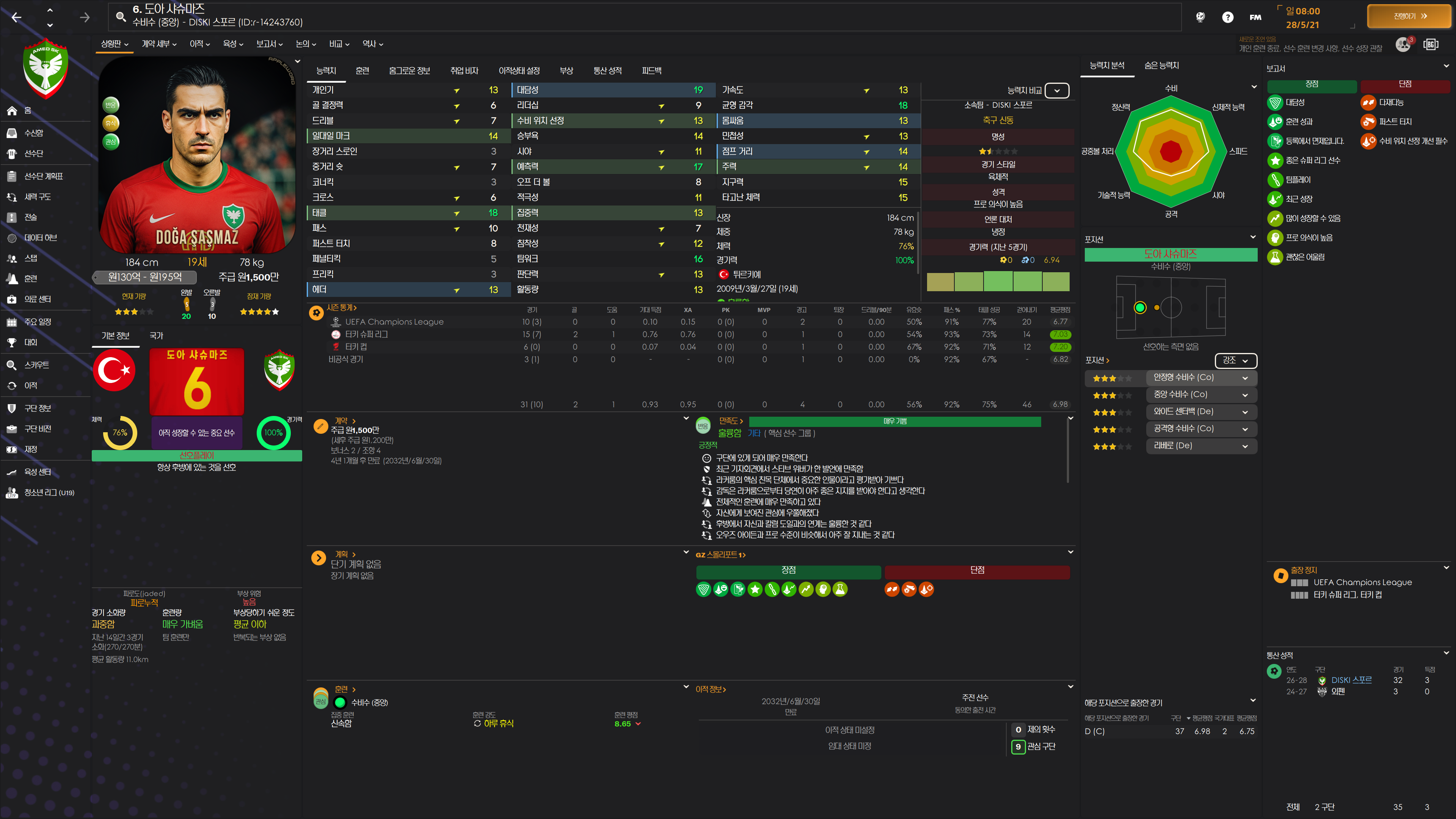Open 수신함 inbox in sidebar
Viewport: 1456px width, 819px height.
33,133
